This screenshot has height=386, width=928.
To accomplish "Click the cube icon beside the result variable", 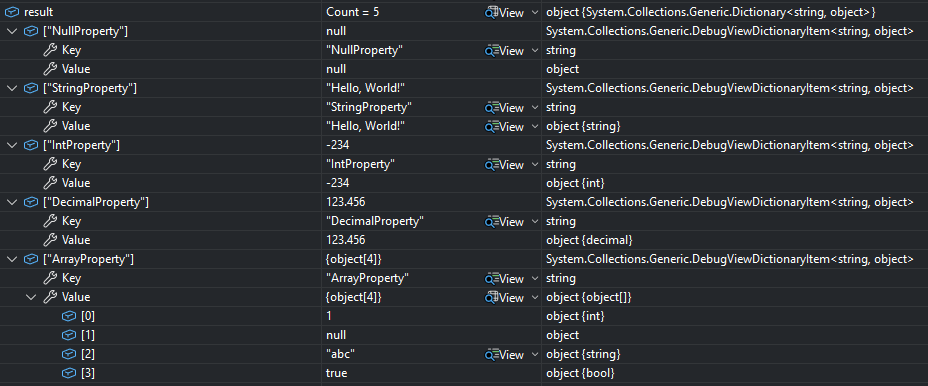I will click(x=12, y=12).
